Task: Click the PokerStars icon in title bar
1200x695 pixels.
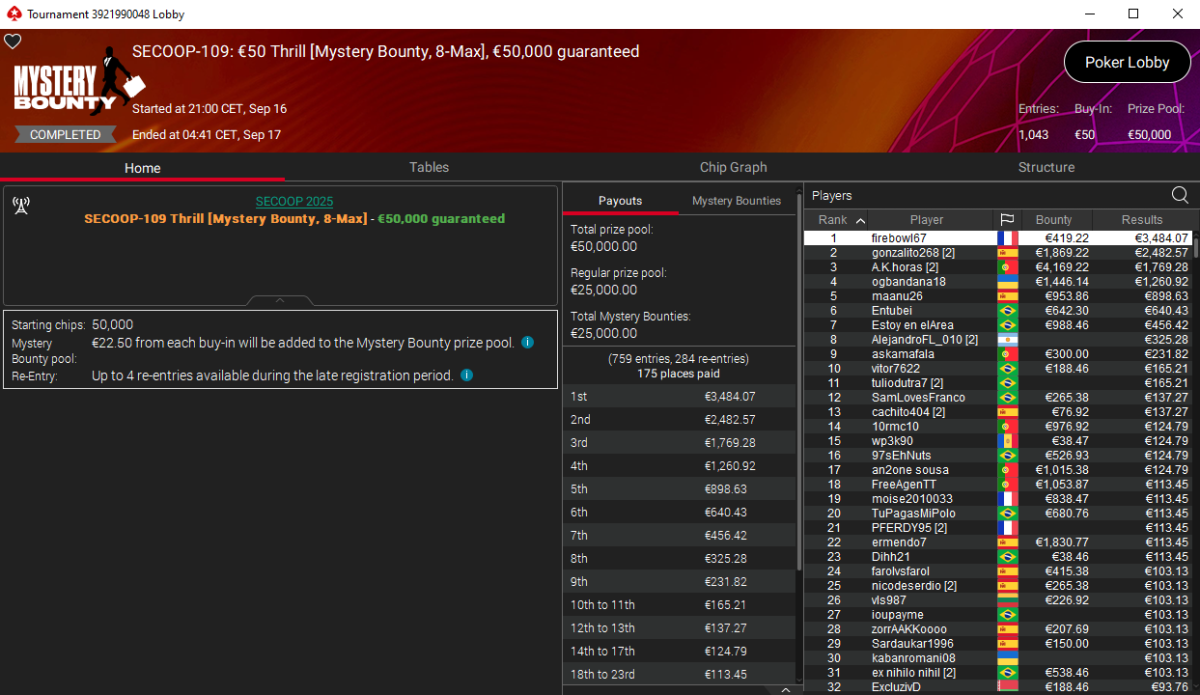Action: 13,14
